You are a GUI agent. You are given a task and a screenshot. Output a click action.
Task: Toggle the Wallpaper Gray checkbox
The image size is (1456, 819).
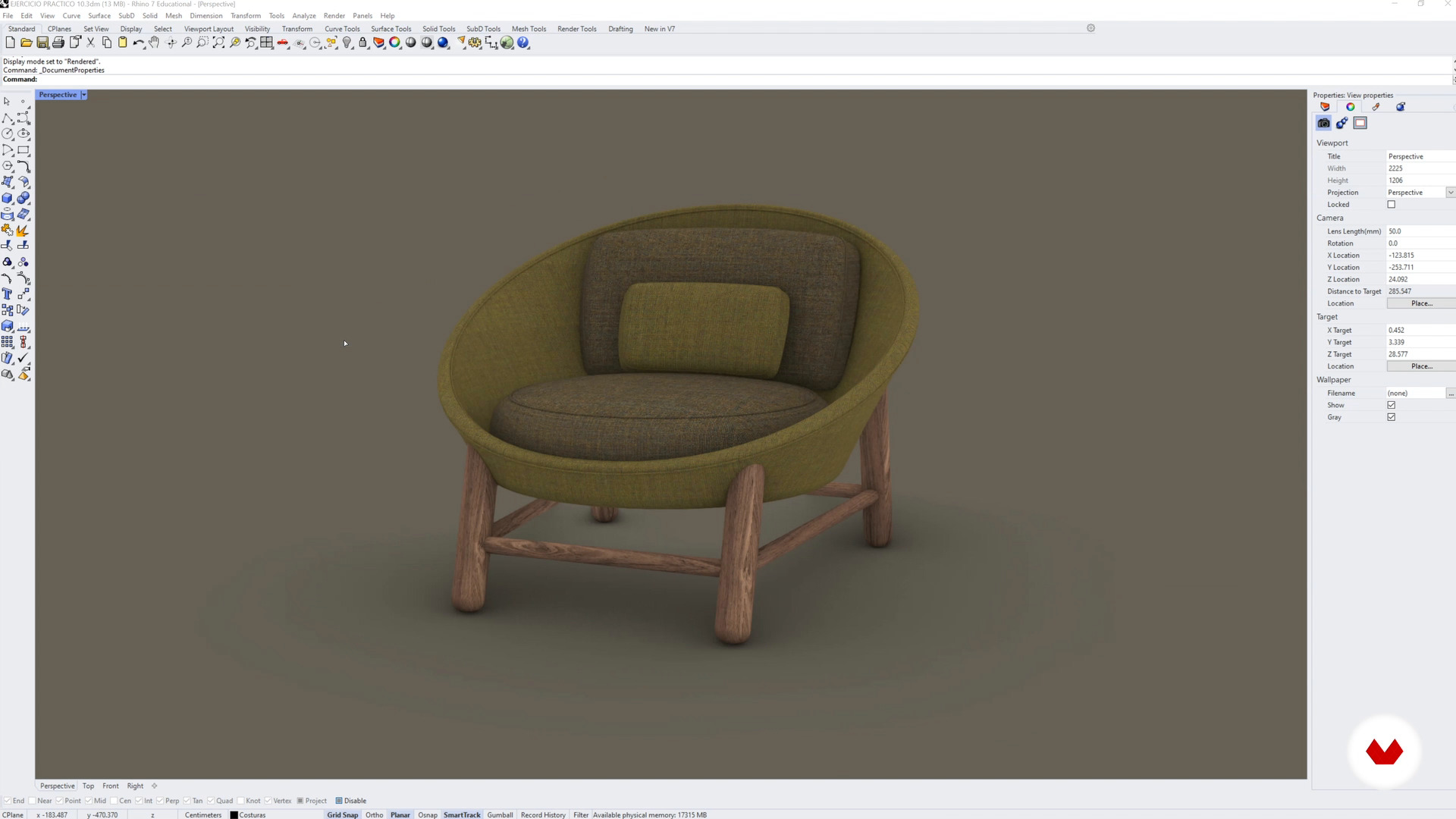point(1392,417)
